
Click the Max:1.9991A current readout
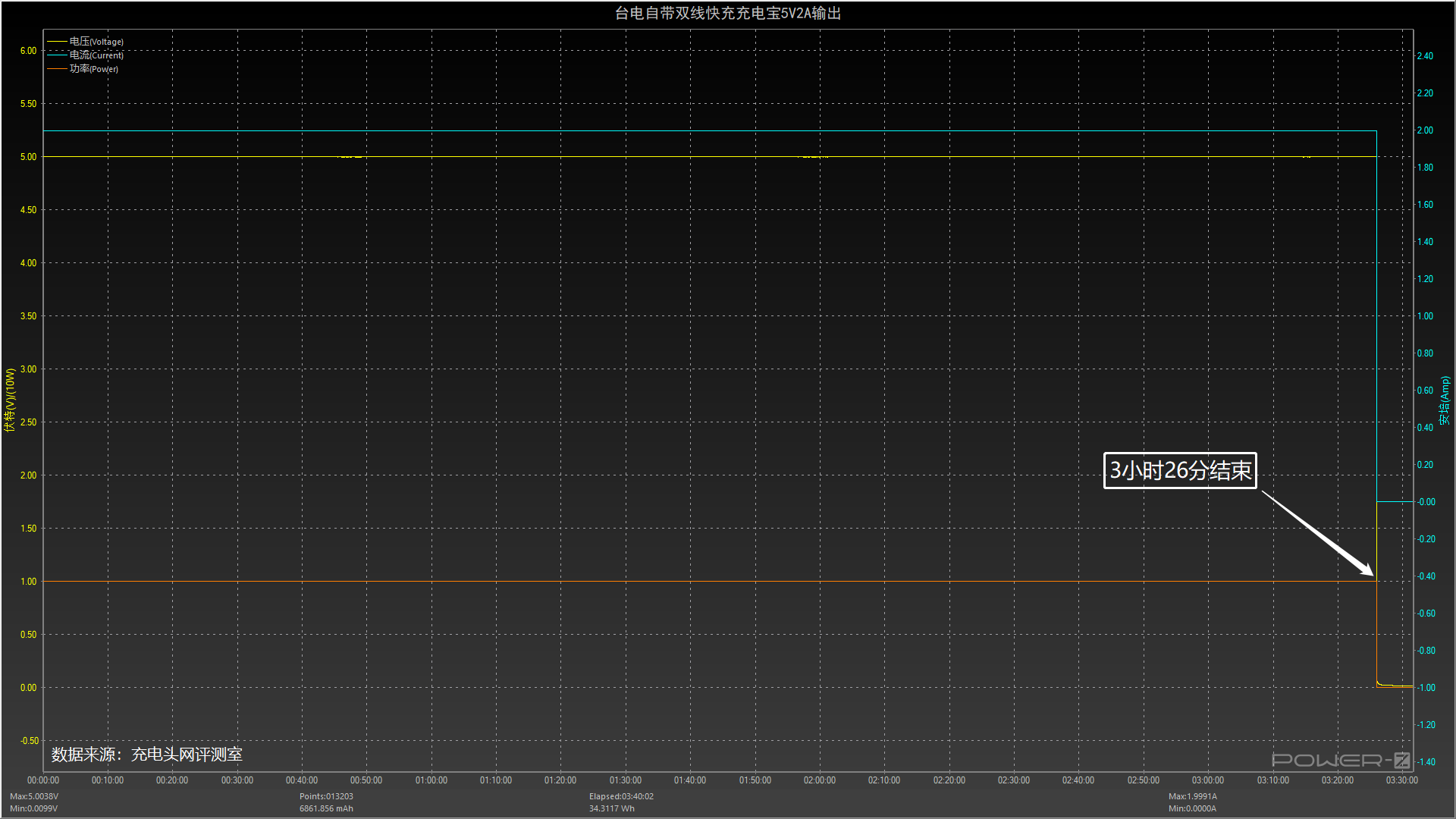[1192, 796]
